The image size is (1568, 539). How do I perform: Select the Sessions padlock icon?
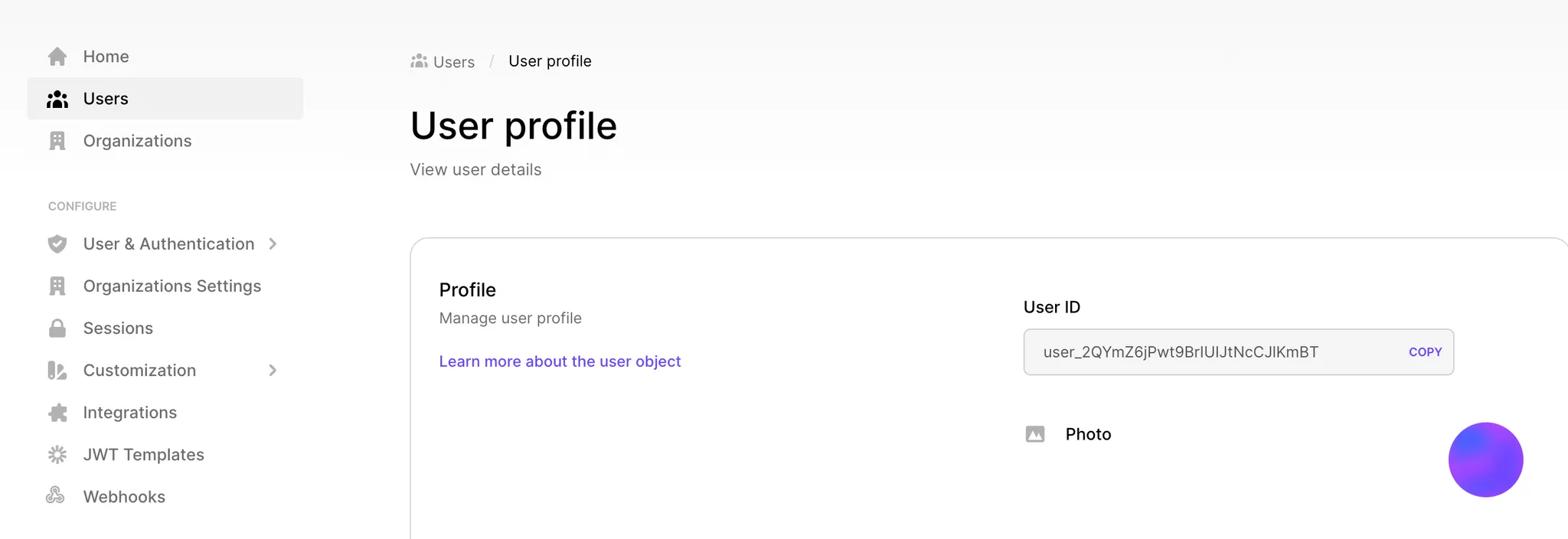57,328
